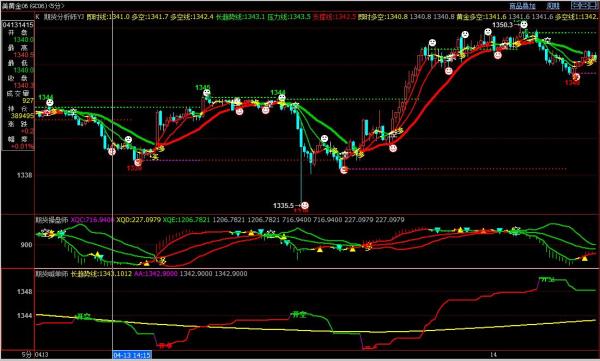
Task: Click the 14 date marker on time axis
Action: (494, 355)
